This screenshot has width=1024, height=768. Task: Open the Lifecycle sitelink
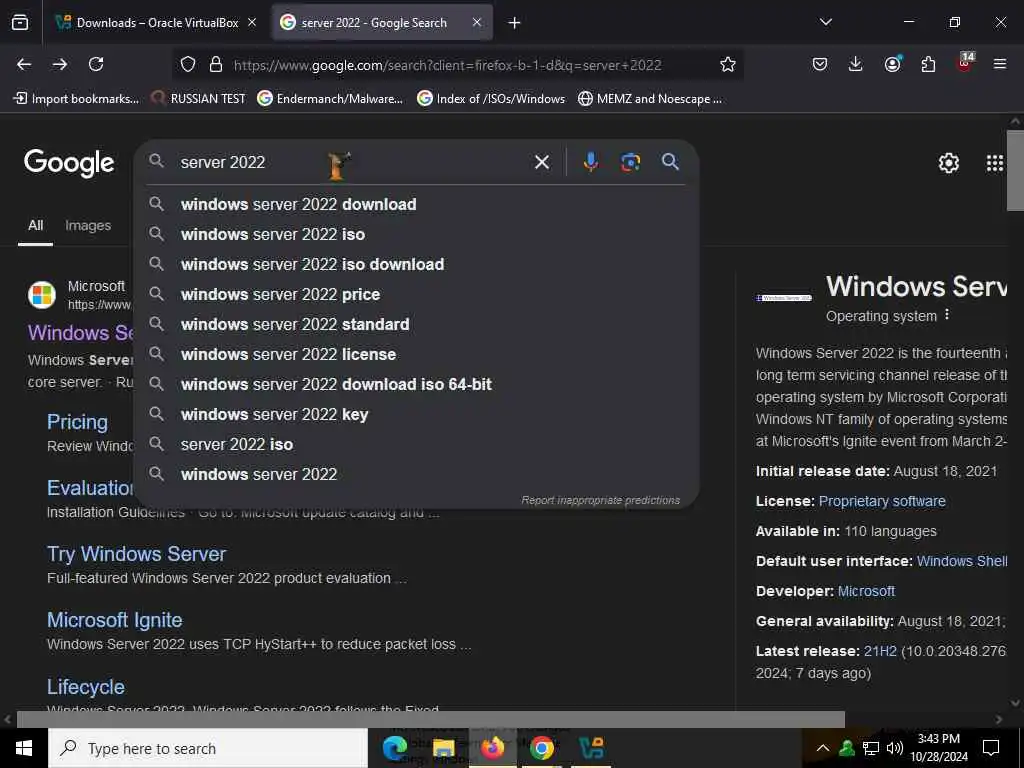point(86,687)
